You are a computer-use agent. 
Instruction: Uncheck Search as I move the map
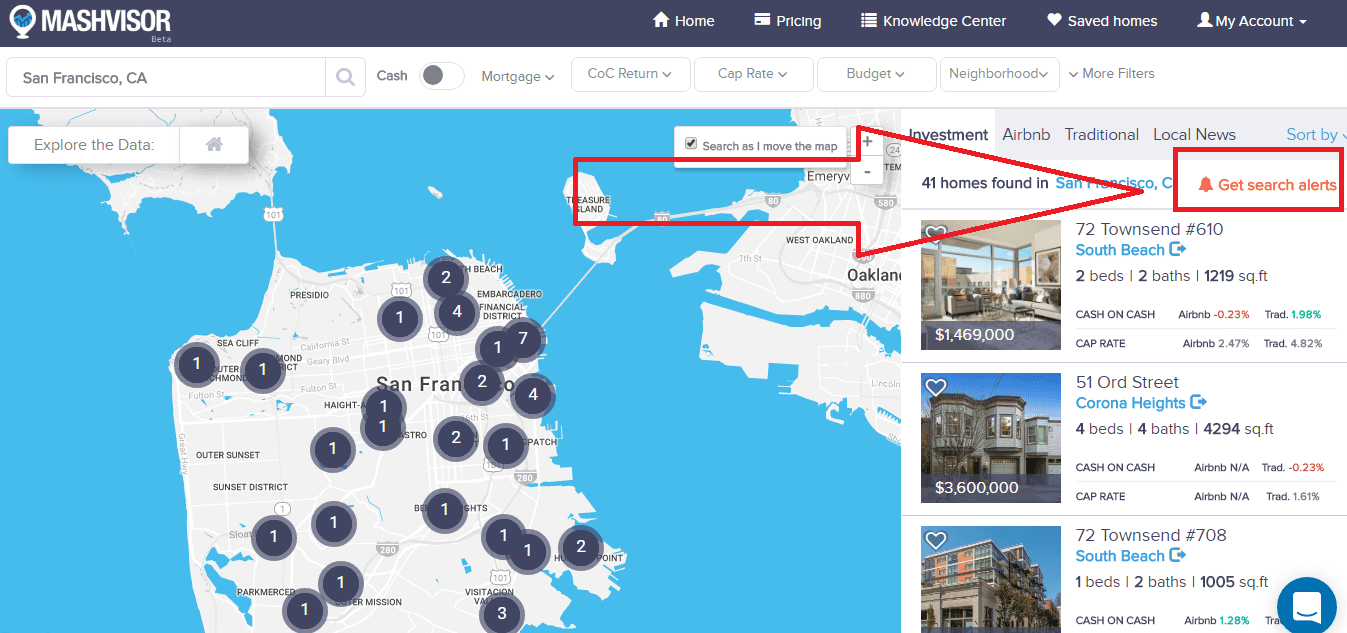tap(691, 144)
